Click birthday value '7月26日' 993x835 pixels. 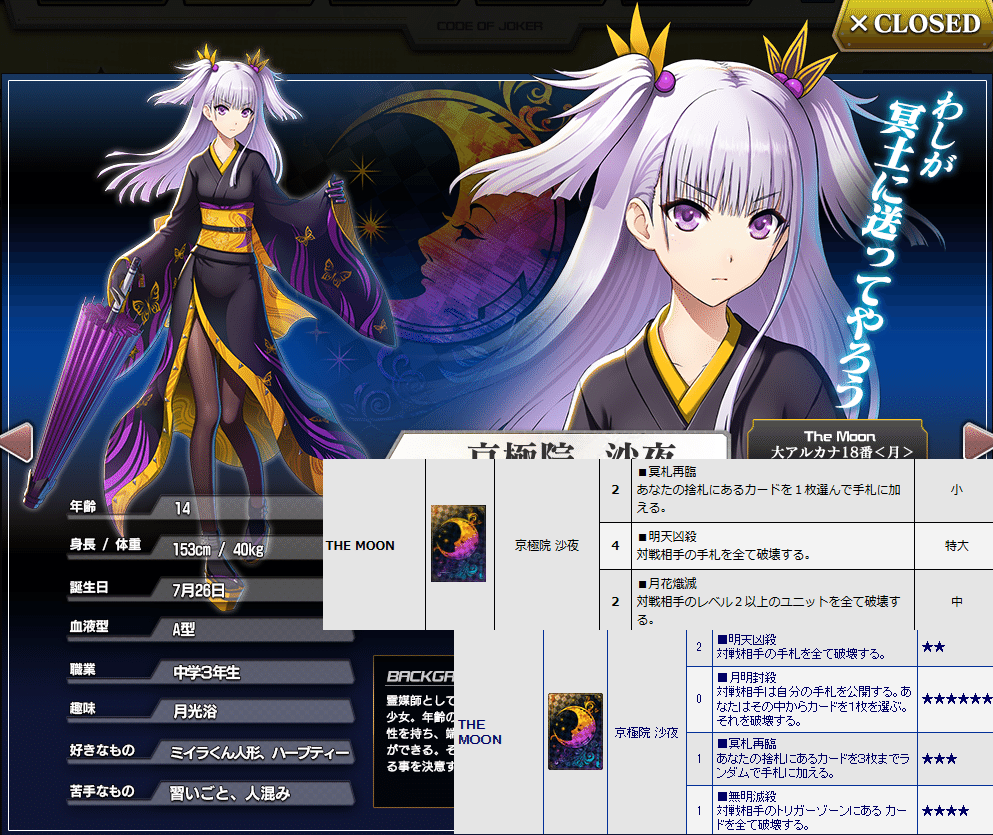(199, 590)
